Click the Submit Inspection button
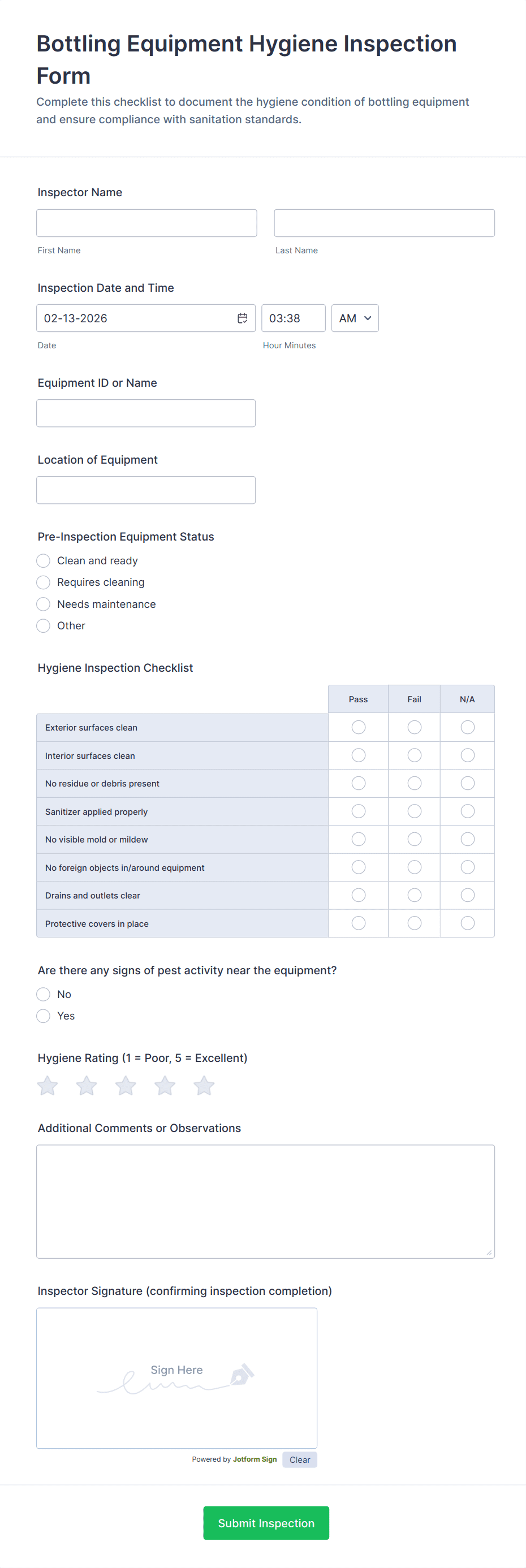The image size is (526, 1568). tap(266, 1523)
